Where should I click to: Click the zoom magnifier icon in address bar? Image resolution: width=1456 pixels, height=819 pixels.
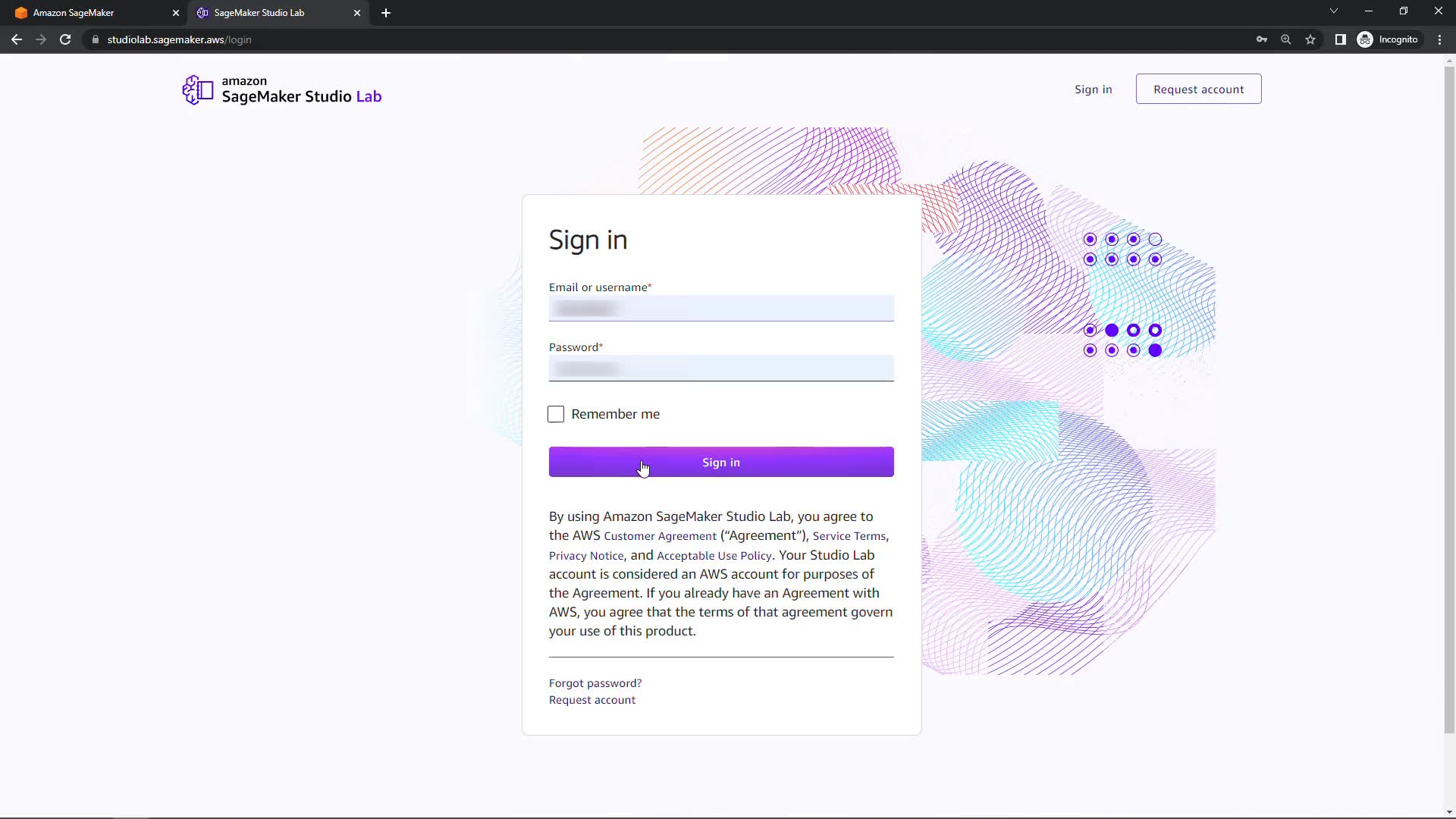pyautogui.click(x=1286, y=39)
